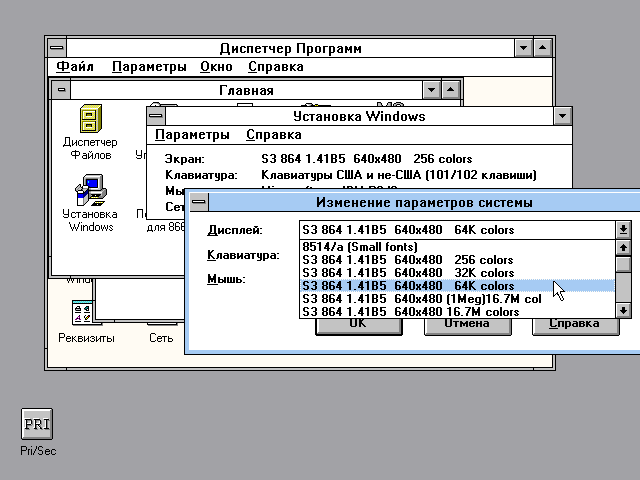This screenshot has height=480, width=640.
Task: Click the display list scrollbar thumb
Action: tap(623, 264)
